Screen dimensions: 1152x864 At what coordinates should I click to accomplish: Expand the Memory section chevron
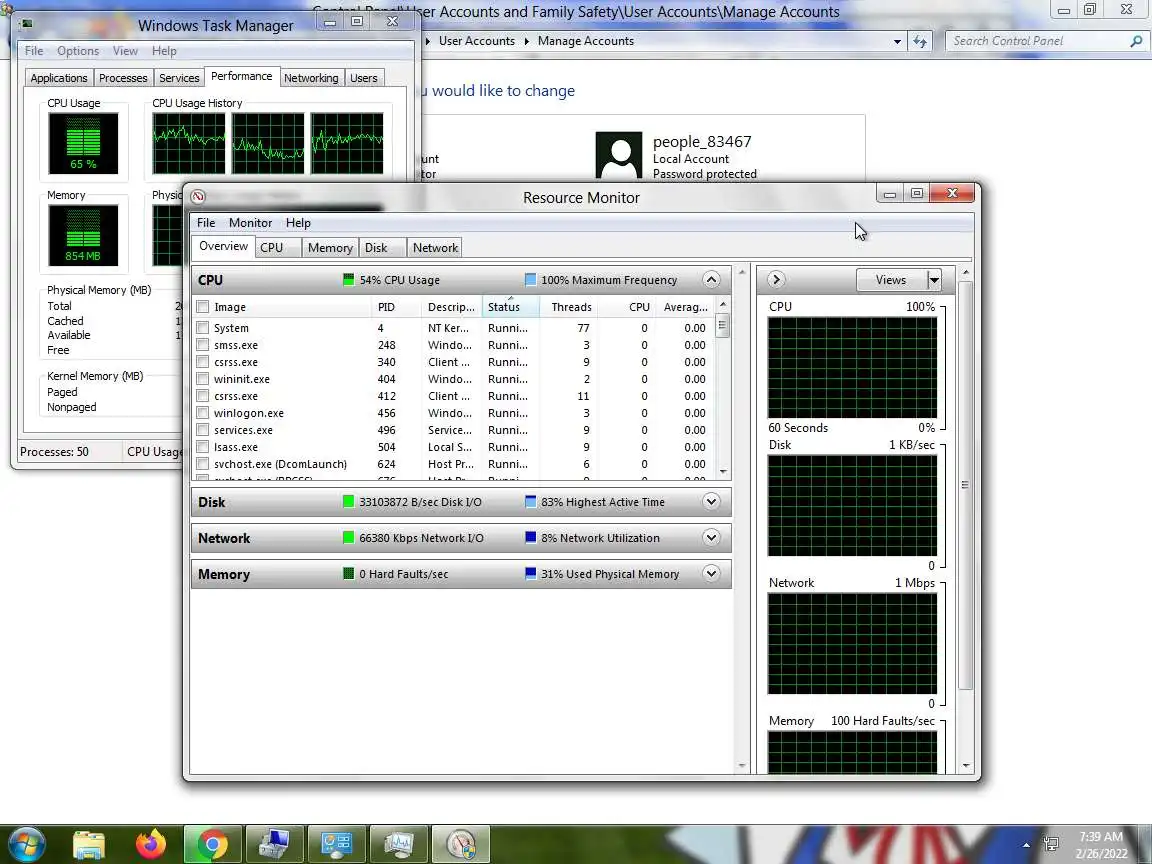pyautogui.click(x=710, y=573)
